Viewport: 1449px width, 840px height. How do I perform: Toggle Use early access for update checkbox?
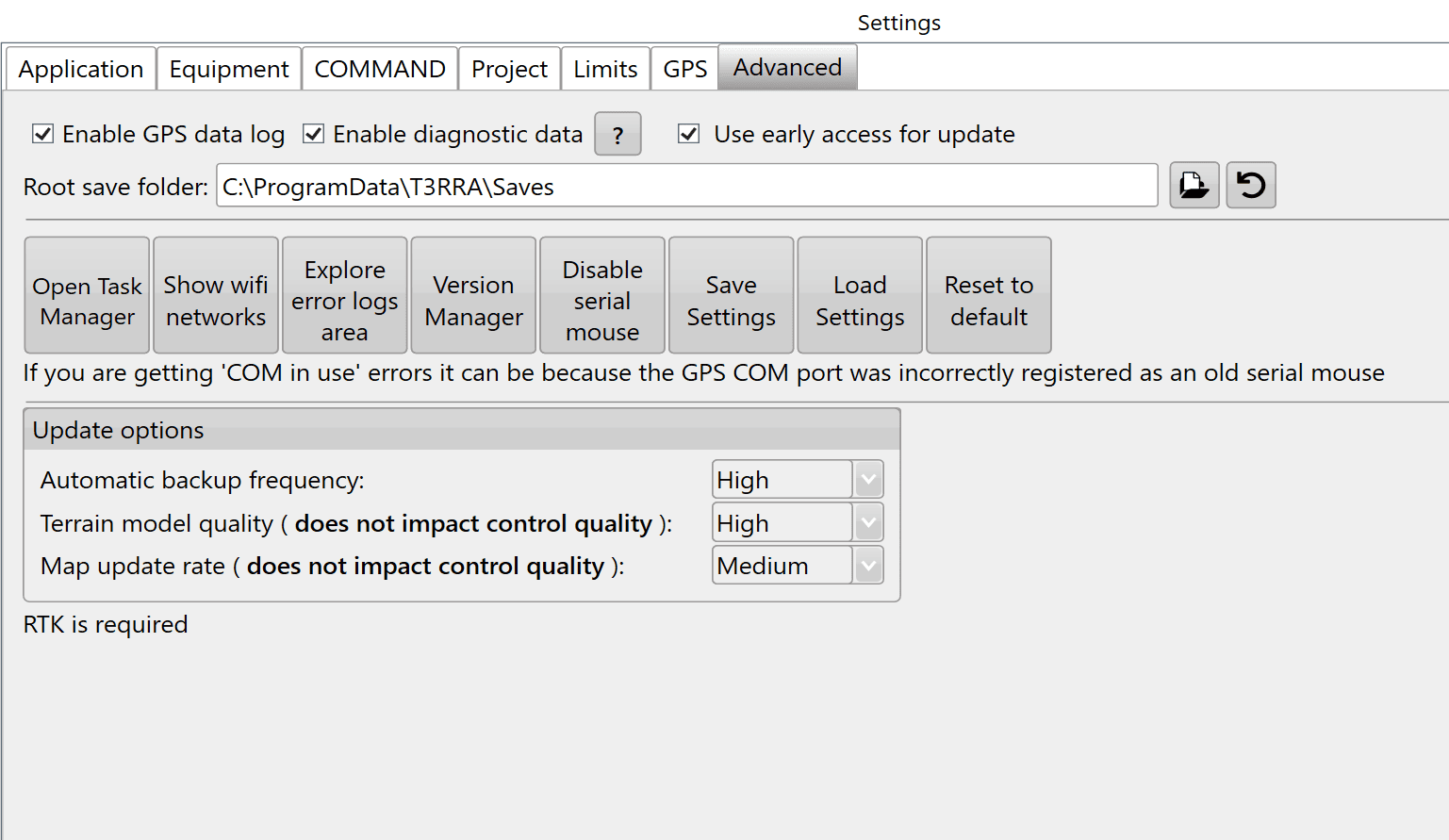689,134
